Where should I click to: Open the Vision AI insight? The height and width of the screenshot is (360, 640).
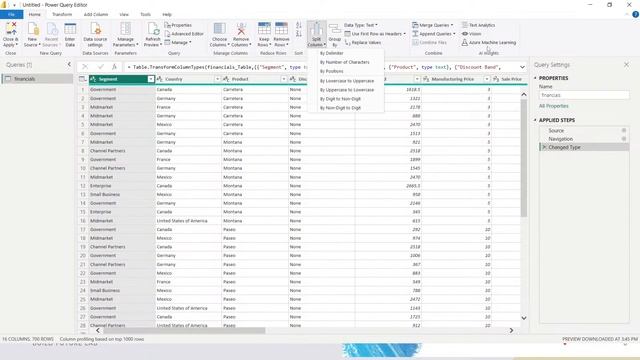tap(471, 34)
